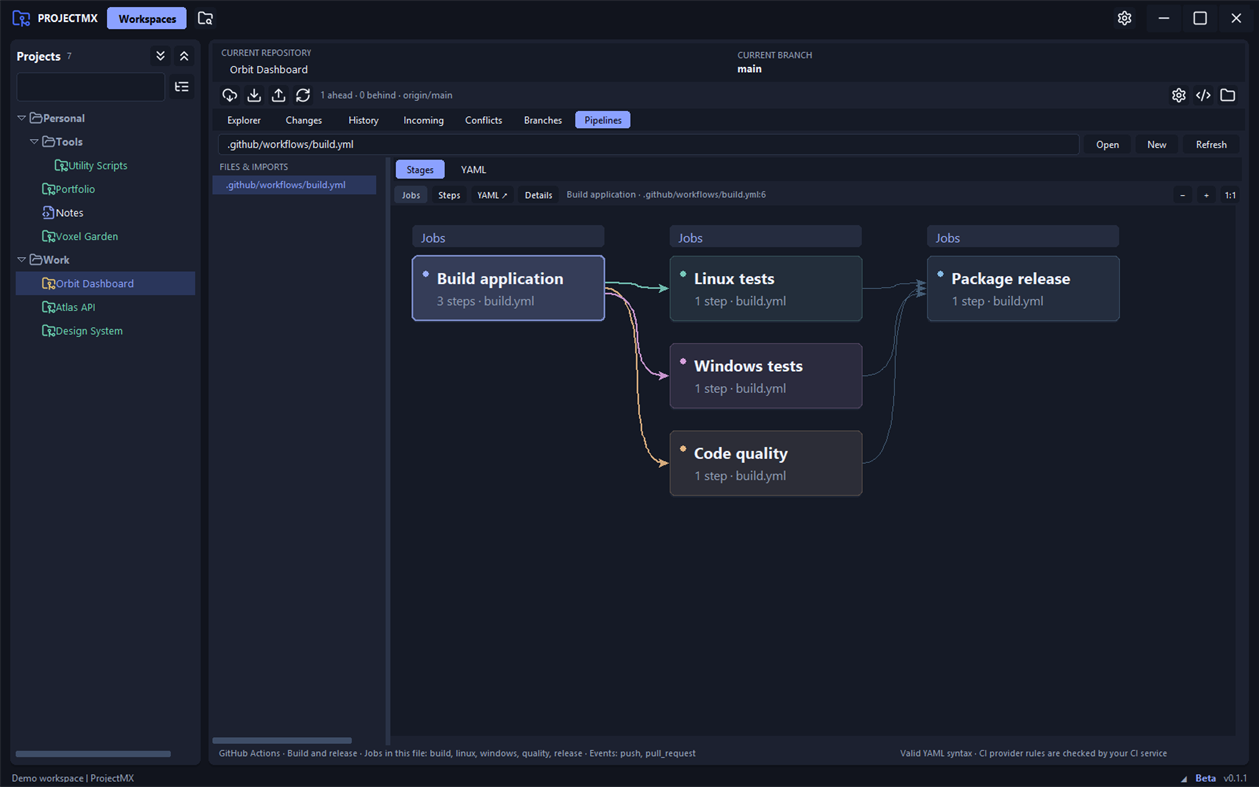Select the Package release job card
The width and height of the screenshot is (1259, 787).
1023,288
